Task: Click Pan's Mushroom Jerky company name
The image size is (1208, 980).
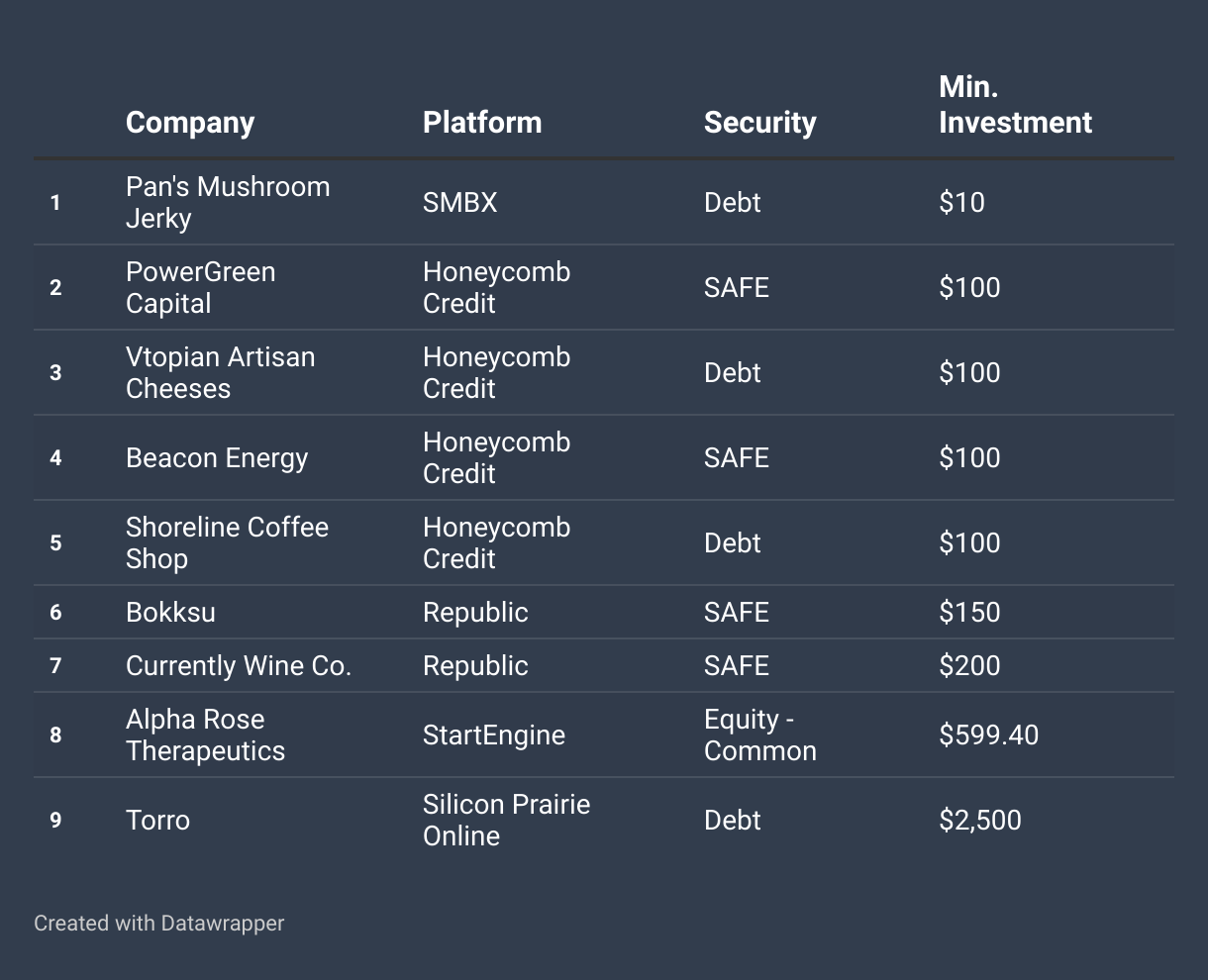Action: (x=228, y=202)
